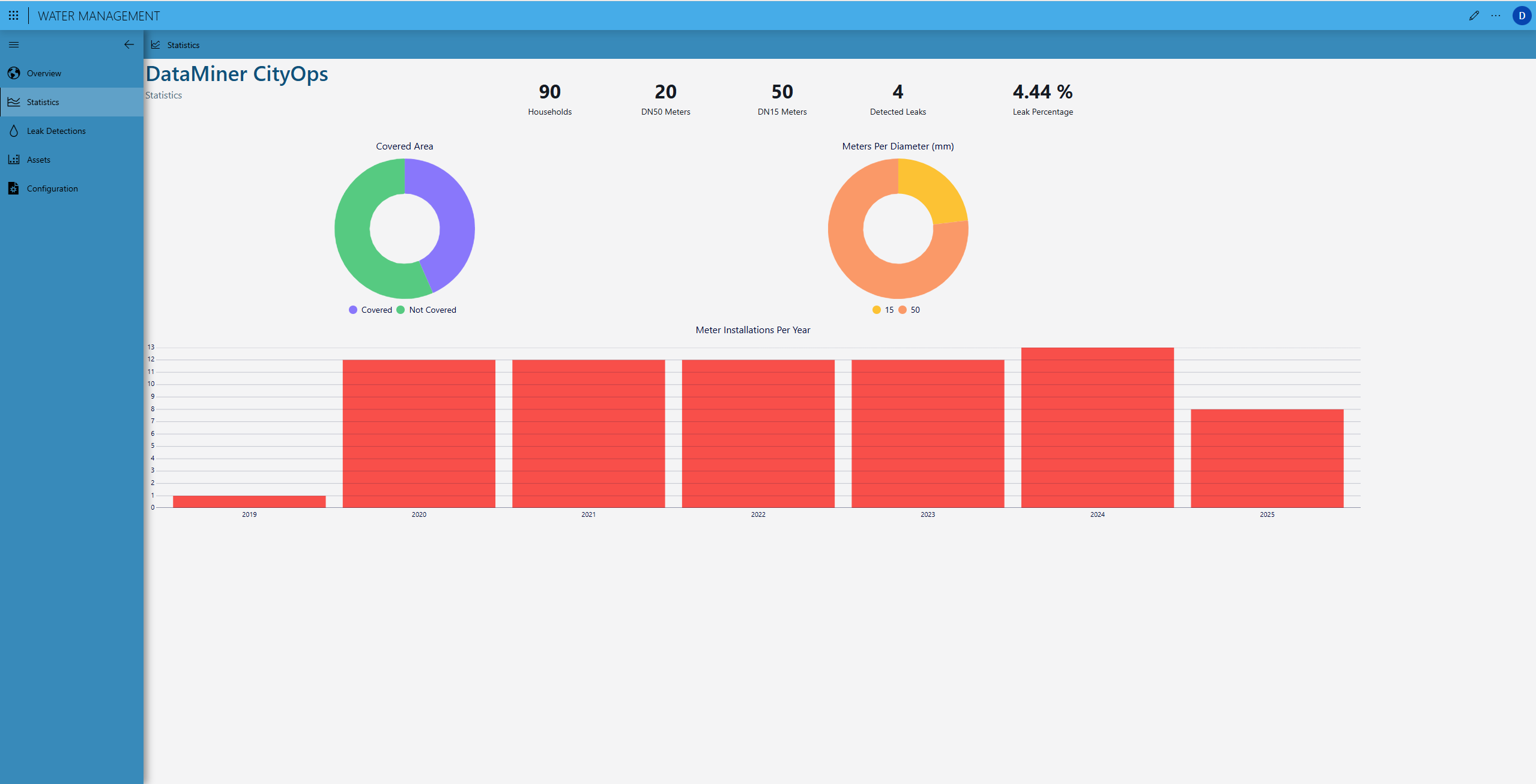Toggle Not Covered legend entry

[x=427, y=310]
